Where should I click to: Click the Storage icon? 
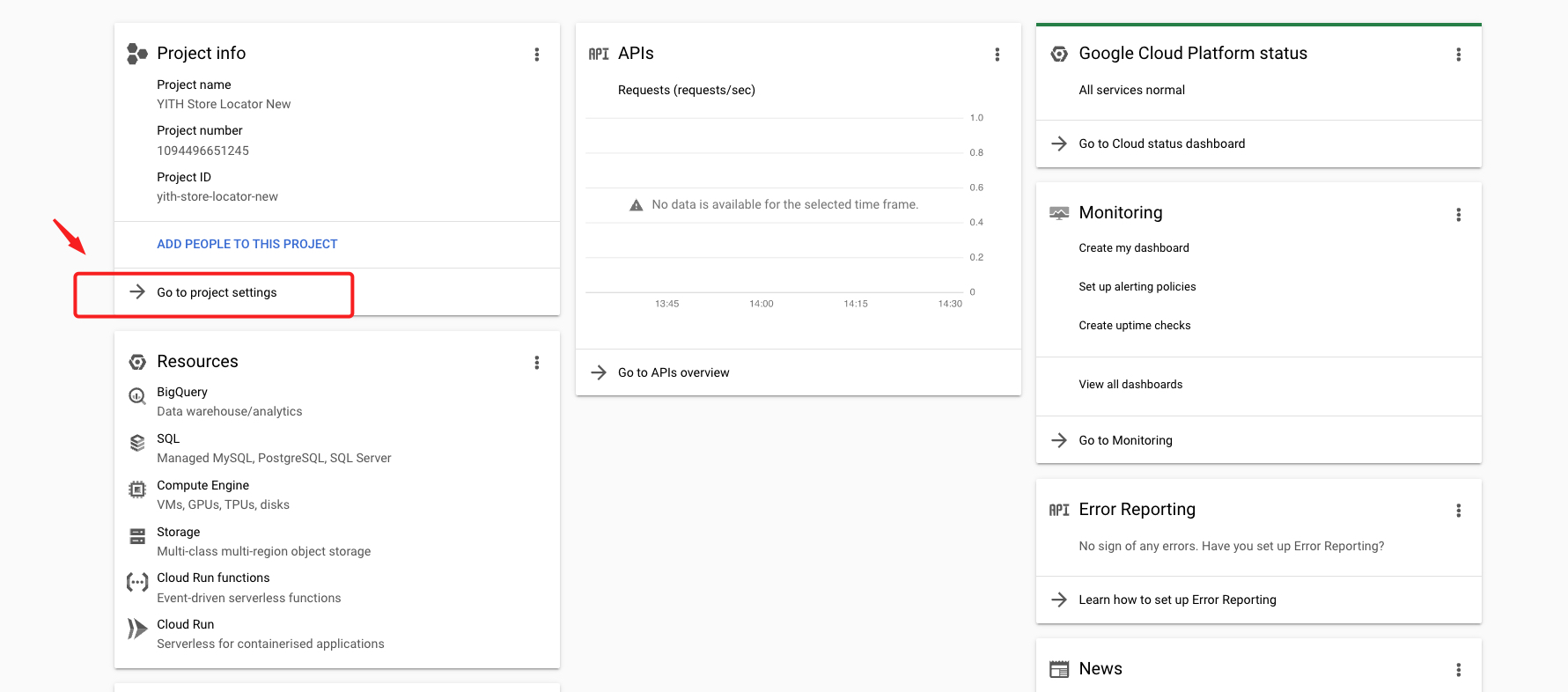click(137, 536)
